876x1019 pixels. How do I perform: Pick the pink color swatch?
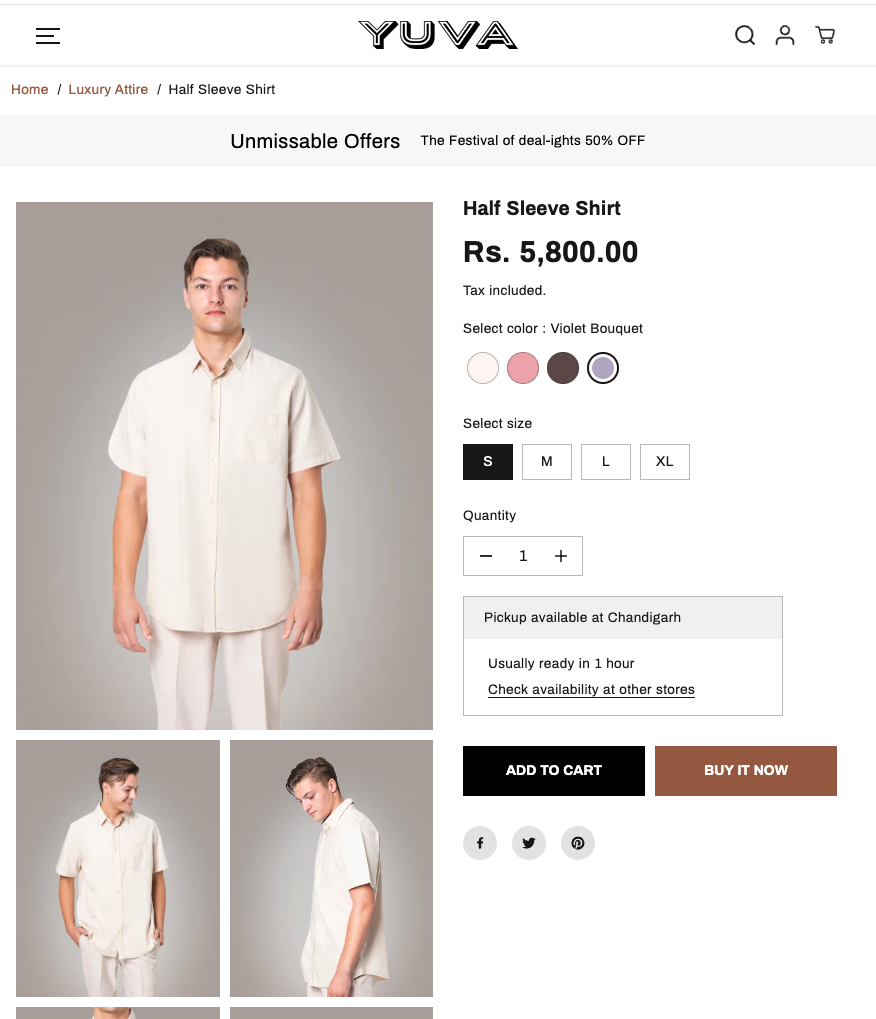(523, 368)
